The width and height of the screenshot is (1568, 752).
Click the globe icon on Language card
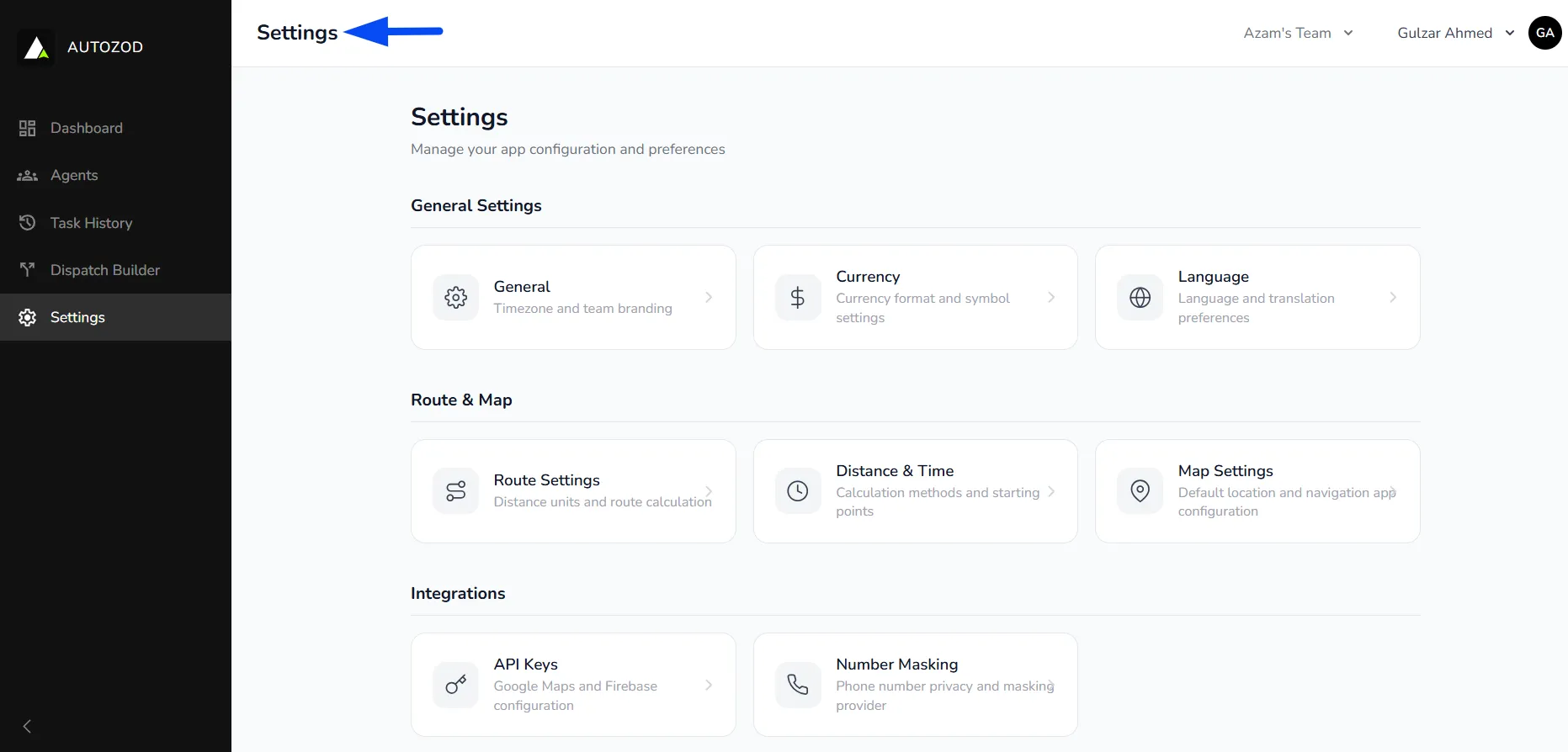[1140, 297]
